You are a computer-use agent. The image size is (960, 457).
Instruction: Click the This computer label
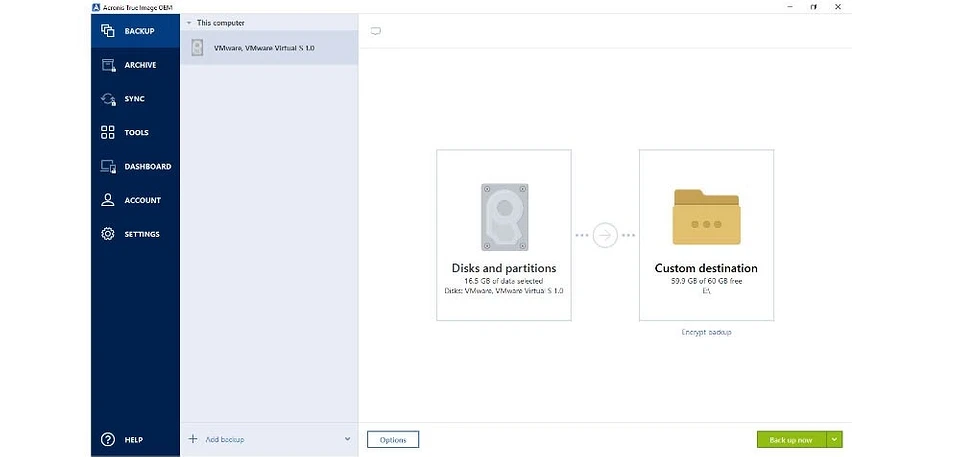tap(220, 23)
